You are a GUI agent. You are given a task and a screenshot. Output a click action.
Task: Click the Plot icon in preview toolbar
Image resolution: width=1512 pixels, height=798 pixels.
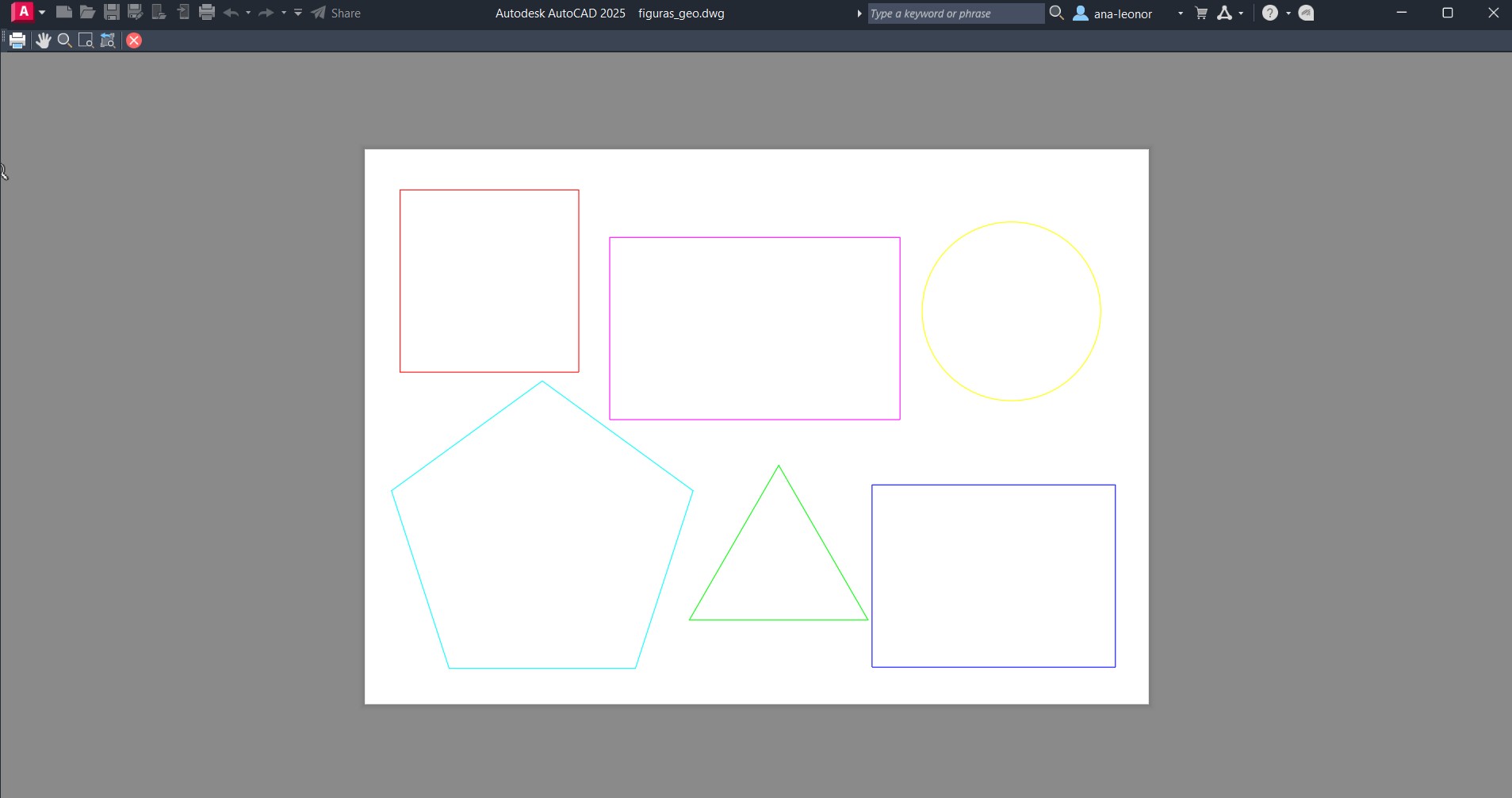tap(17, 40)
